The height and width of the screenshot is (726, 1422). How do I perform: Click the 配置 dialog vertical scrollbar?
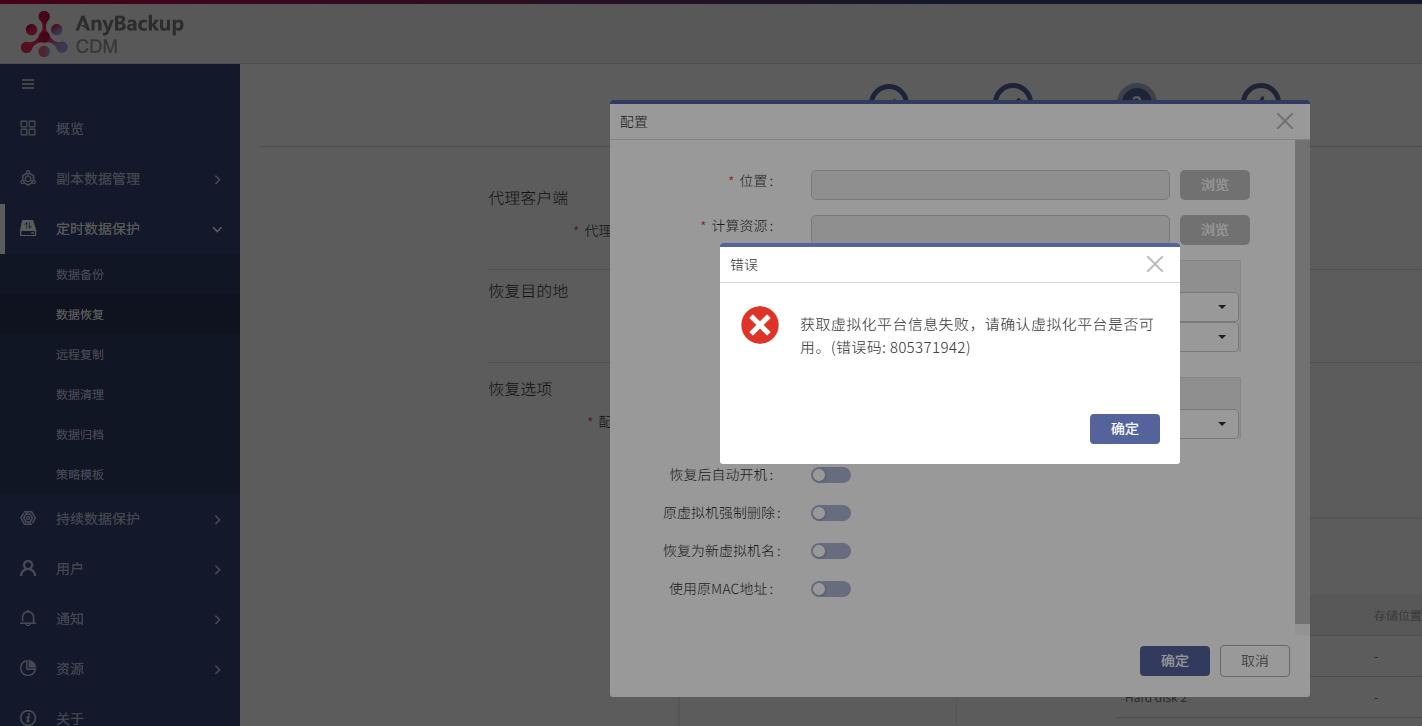tap(1301, 382)
